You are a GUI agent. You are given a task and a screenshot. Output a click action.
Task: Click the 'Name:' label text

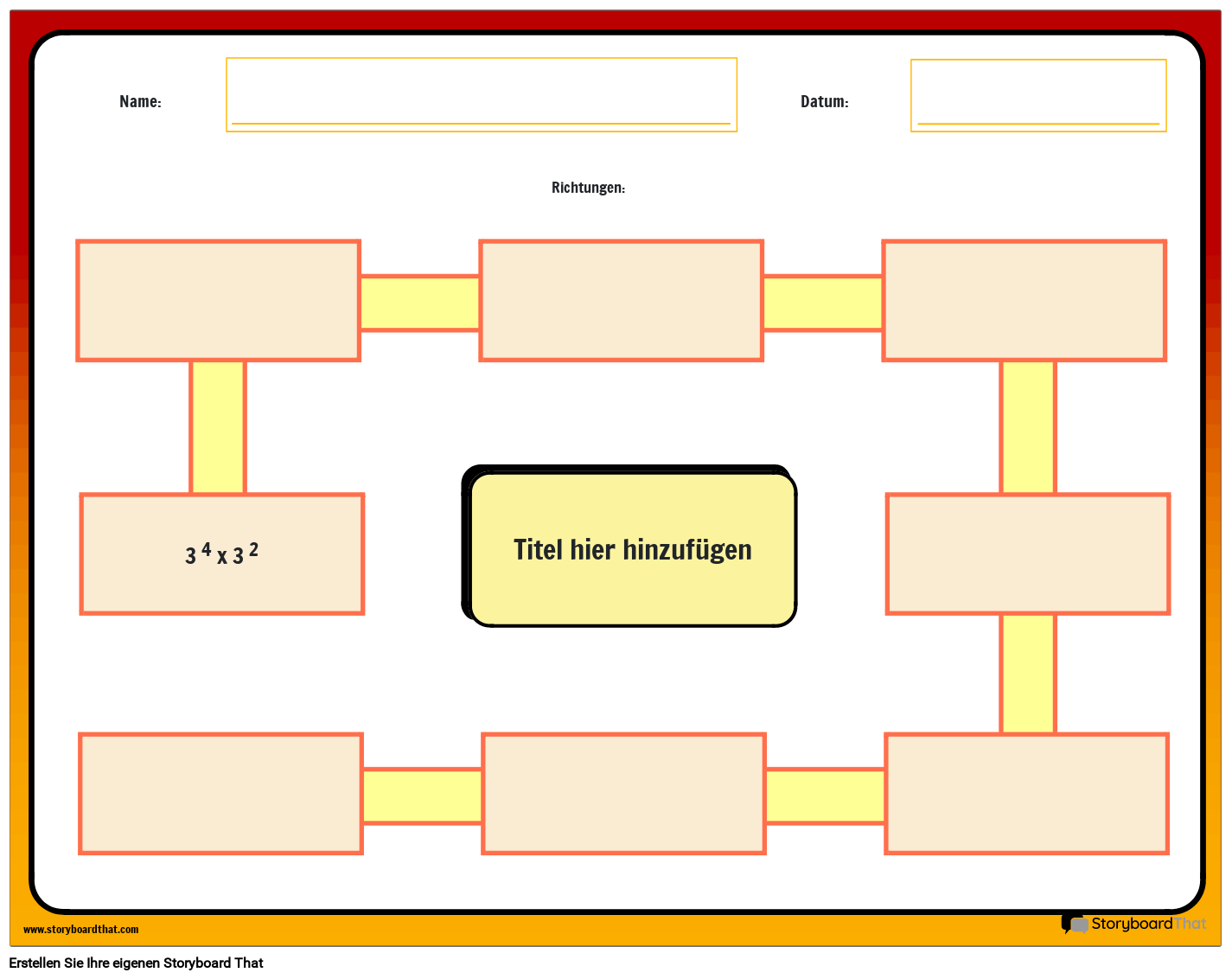(x=140, y=101)
